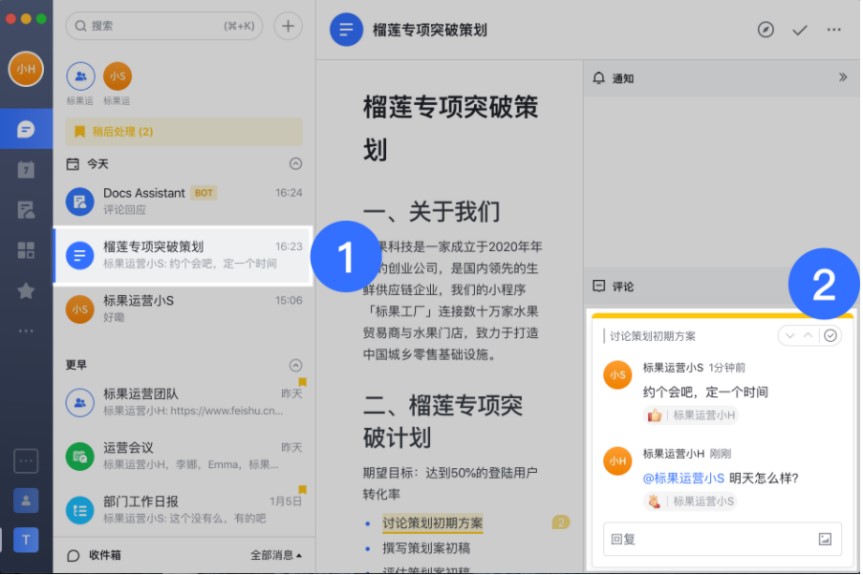Open the 标果运营团队 group chat
This screenshot has width=863, height=575.
[184, 402]
